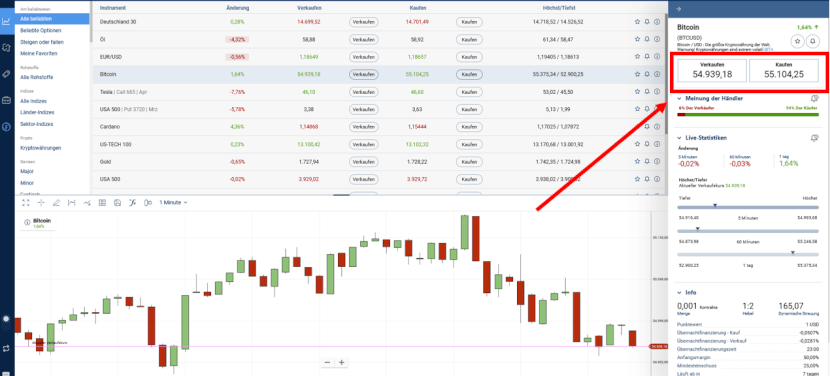Open Meine Favoriten list
The width and height of the screenshot is (830, 376).
(39, 53)
